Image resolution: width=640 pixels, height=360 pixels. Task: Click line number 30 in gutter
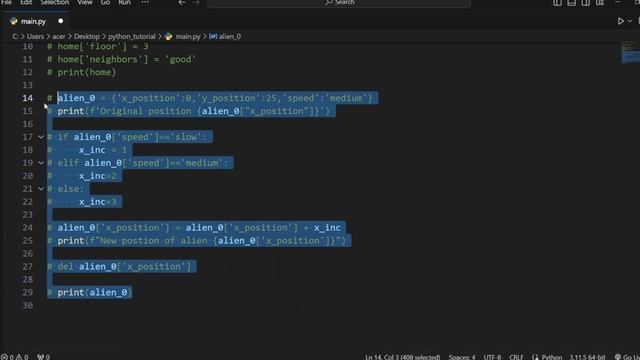coord(27,305)
